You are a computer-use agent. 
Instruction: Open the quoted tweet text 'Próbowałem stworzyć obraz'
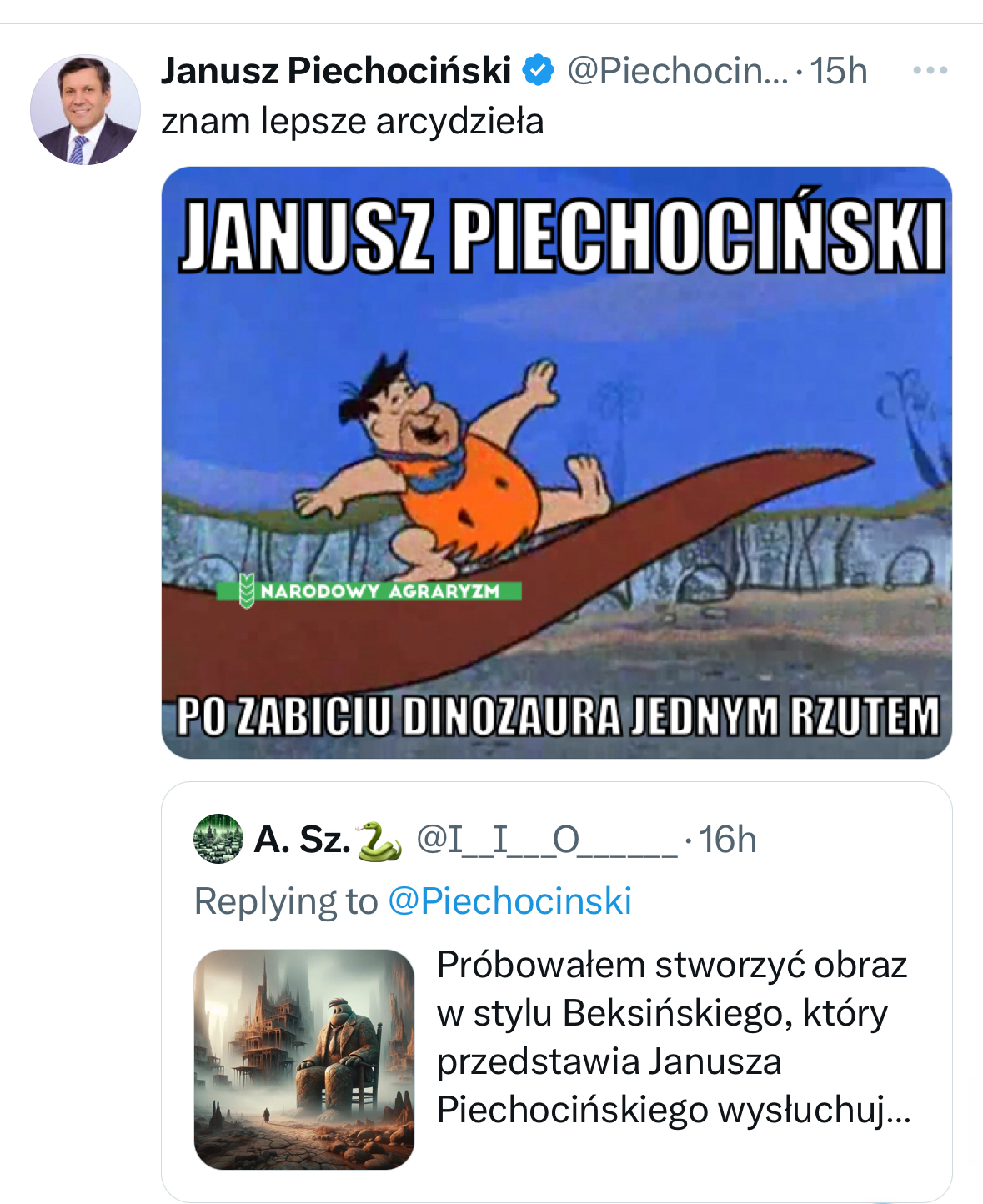(x=672, y=965)
